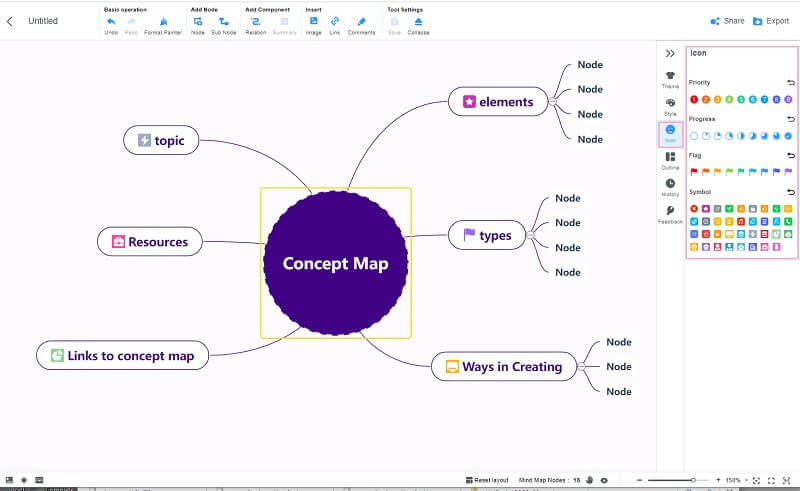Open the Style panel tab

coord(670,107)
